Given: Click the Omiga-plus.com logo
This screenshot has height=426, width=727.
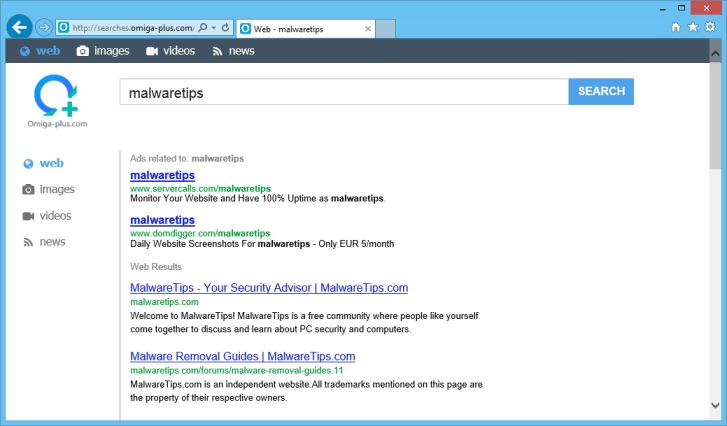Looking at the screenshot, I should pos(57,101).
